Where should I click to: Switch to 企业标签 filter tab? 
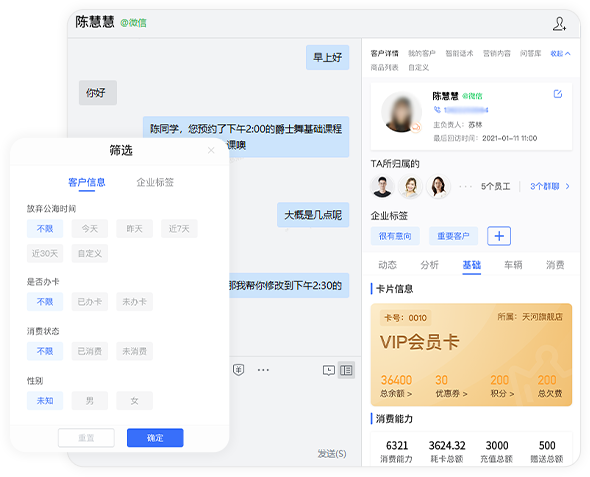tap(155, 182)
